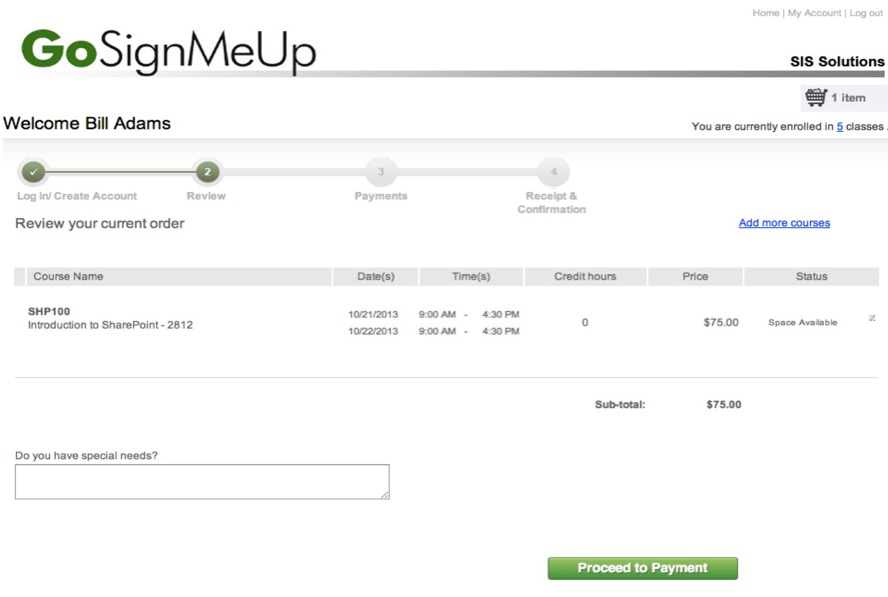Click the Status column header
This screenshot has width=888, height=597.
[811, 276]
